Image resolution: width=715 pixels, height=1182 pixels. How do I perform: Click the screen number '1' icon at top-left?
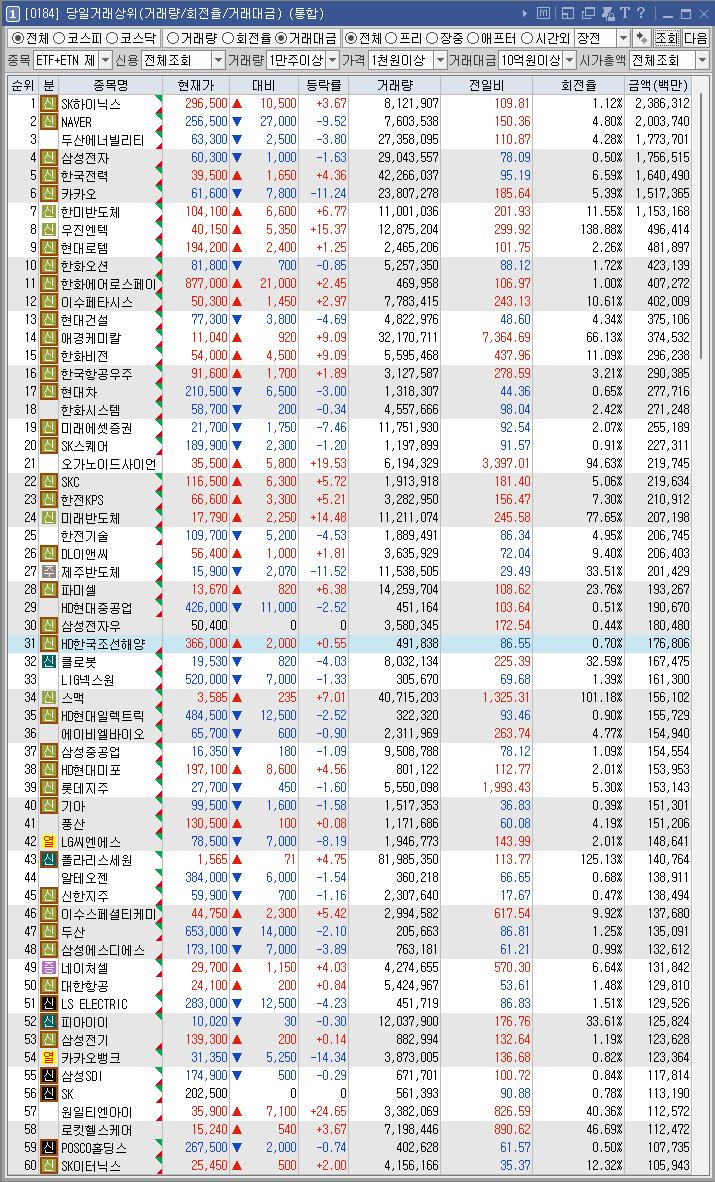click(x=13, y=14)
